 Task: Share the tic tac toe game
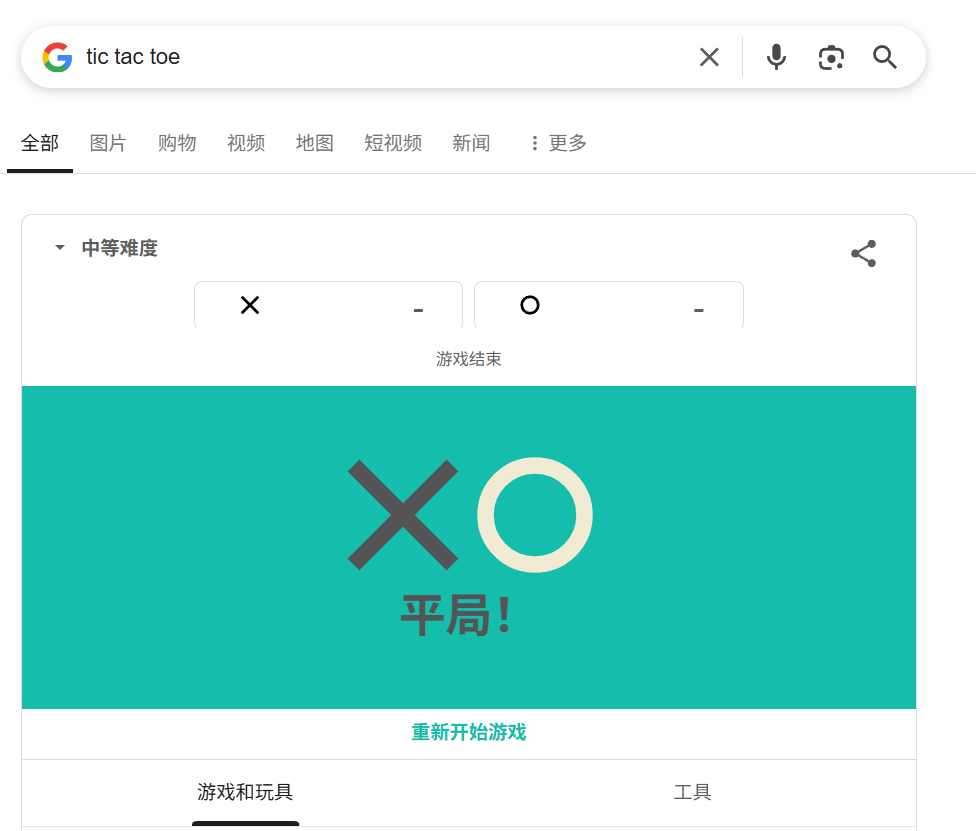point(863,254)
